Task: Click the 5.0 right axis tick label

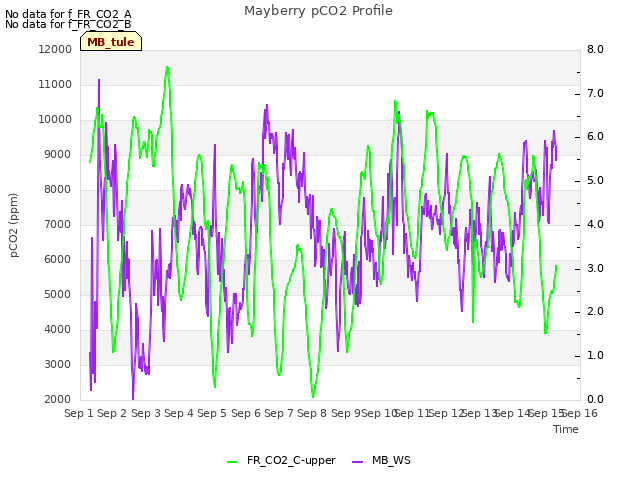Action: click(595, 181)
